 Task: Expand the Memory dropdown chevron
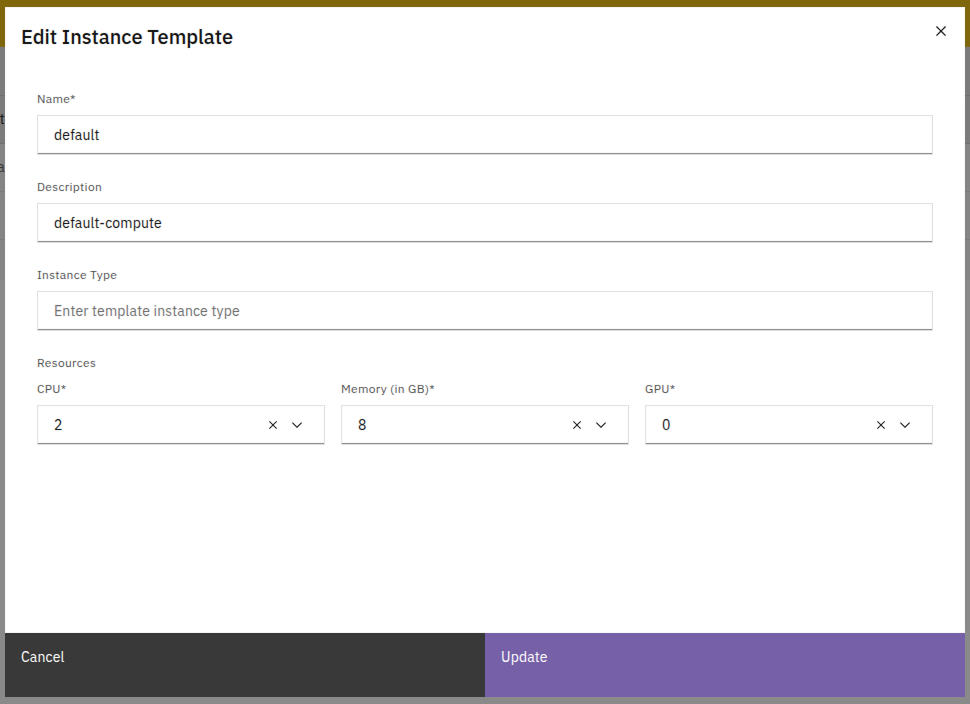pyautogui.click(x=601, y=425)
